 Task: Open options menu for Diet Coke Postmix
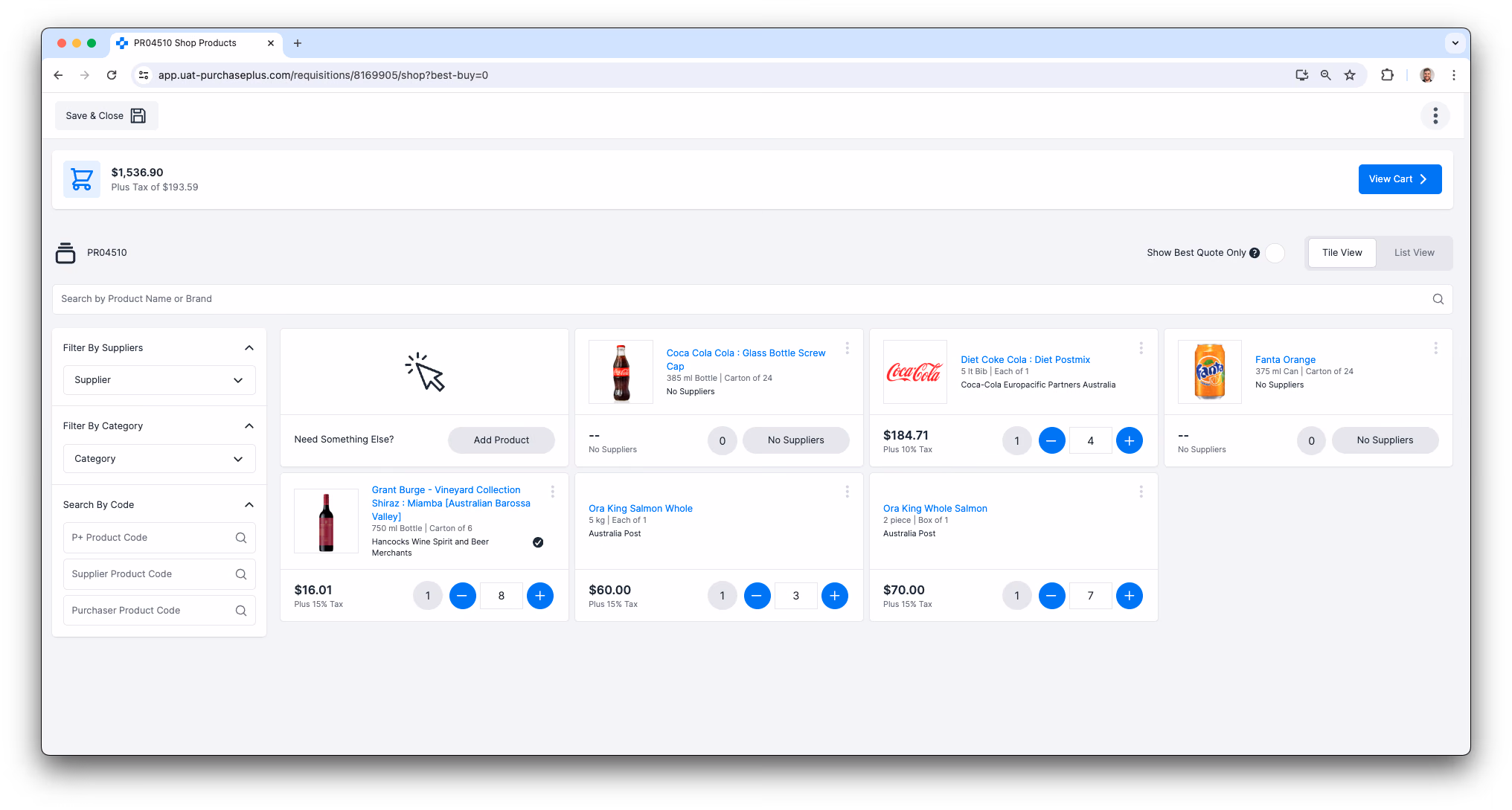(x=1141, y=348)
